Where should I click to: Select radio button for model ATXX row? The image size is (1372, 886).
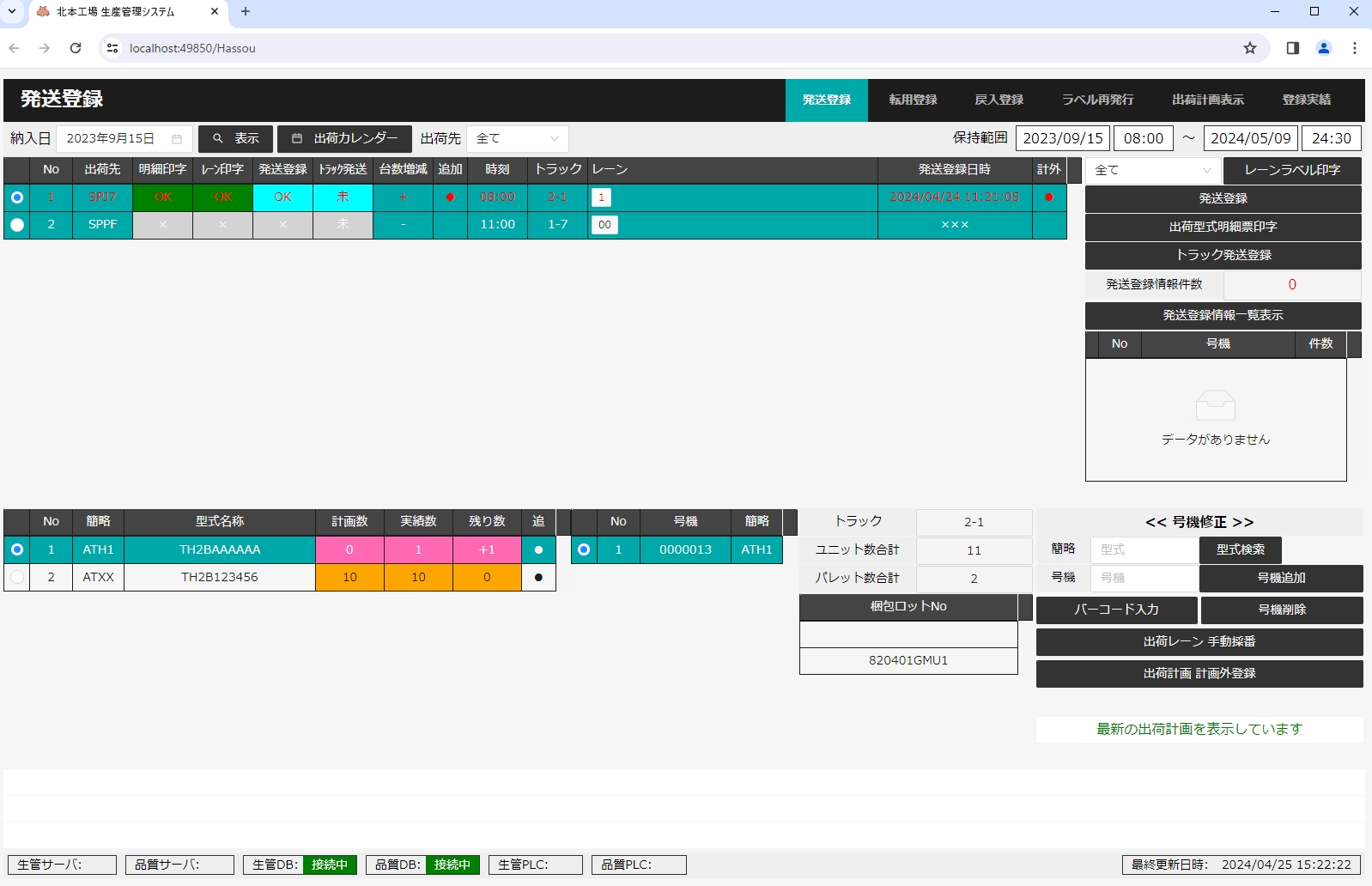point(17,577)
